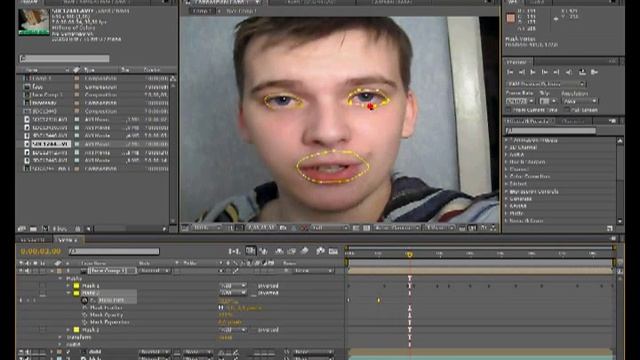This screenshot has width=640, height=360.
Task: Toggle Mask Path stopwatch
Action: [x=84, y=300]
